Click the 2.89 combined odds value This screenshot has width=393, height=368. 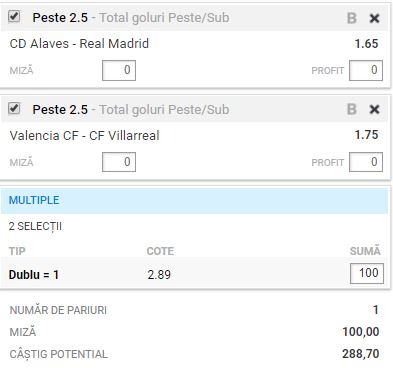[159, 275]
